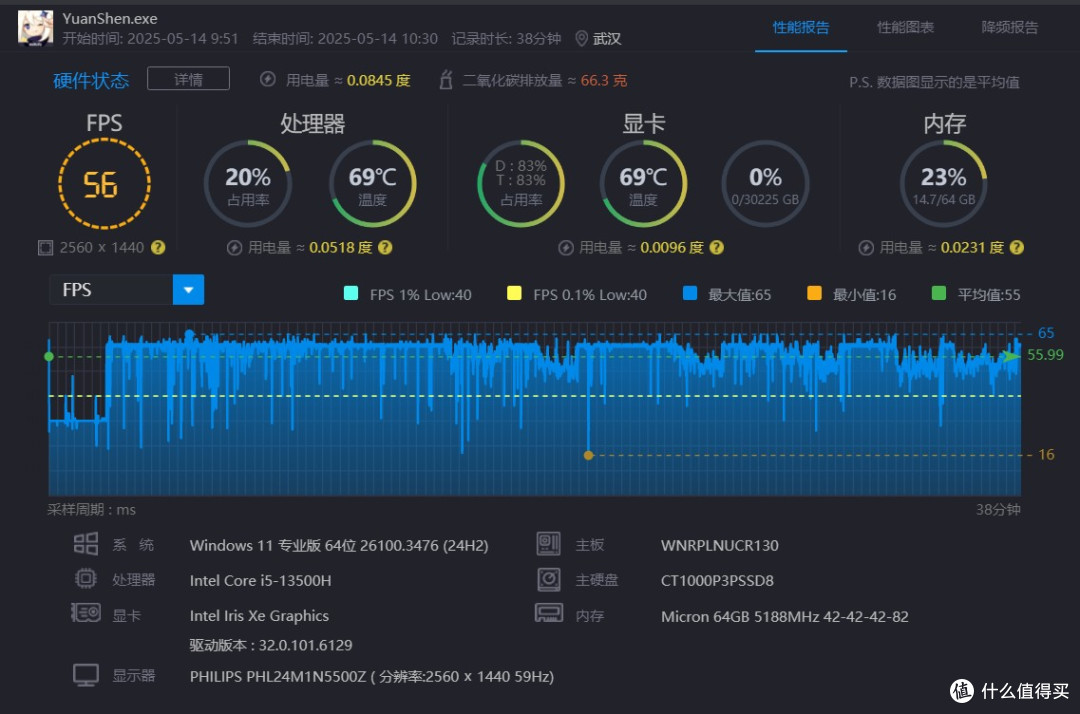Click the power icon before 用电量 0.0845 度
Image resolution: width=1080 pixels, height=714 pixels.
268,80
